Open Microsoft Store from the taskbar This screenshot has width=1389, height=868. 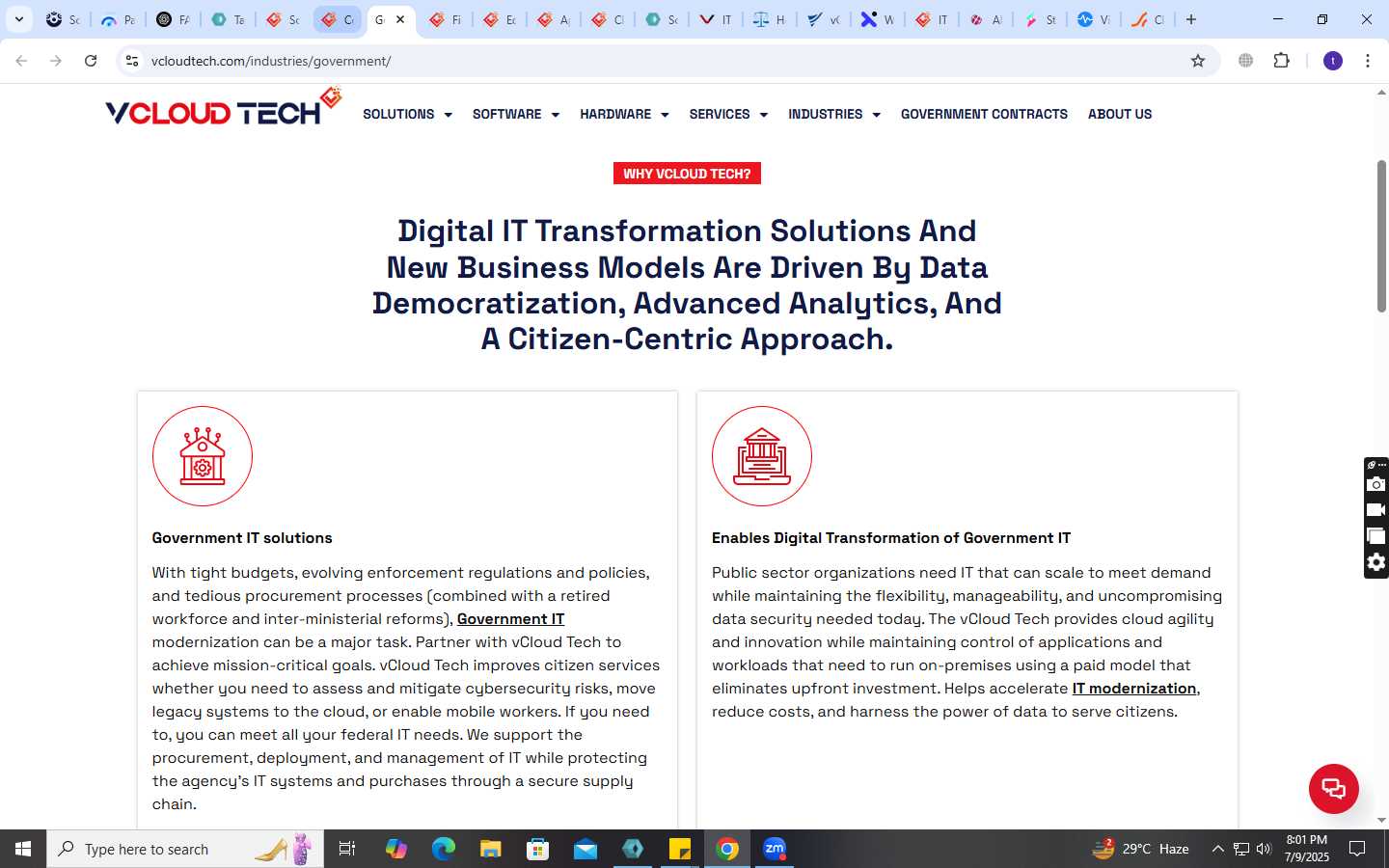click(x=538, y=849)
